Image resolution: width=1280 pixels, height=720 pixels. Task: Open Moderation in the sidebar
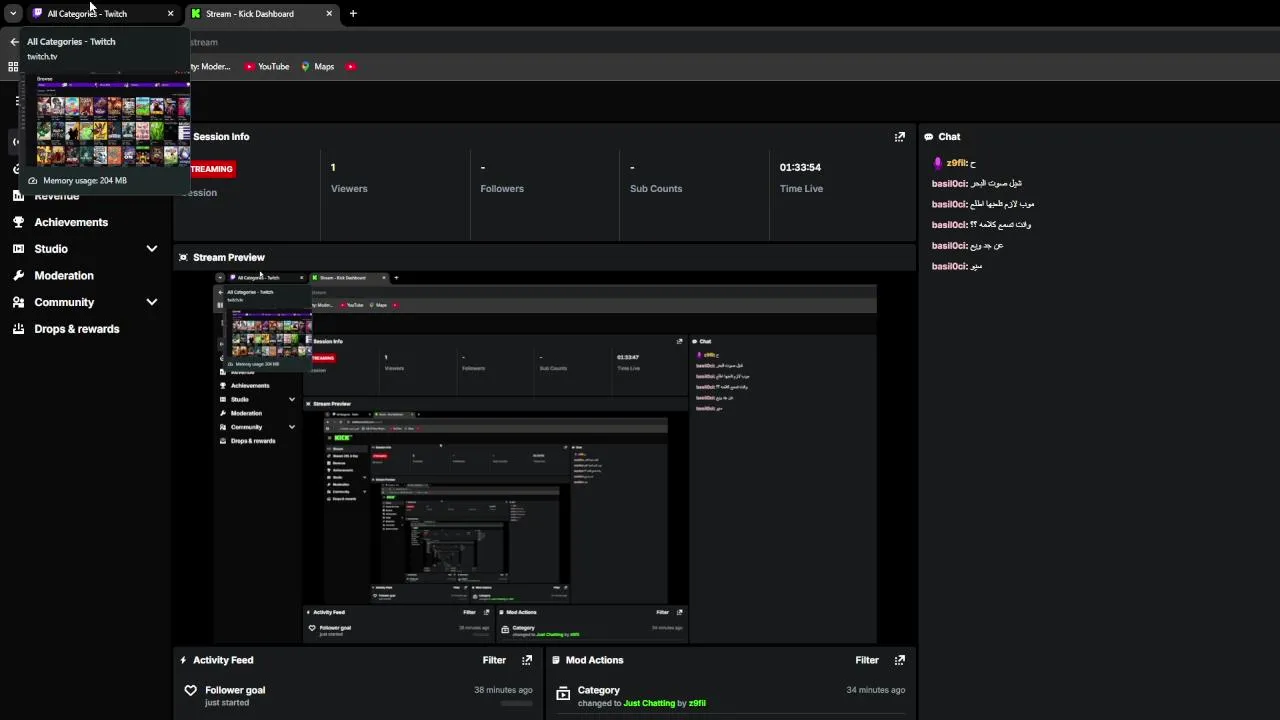(x=64, y=276)
